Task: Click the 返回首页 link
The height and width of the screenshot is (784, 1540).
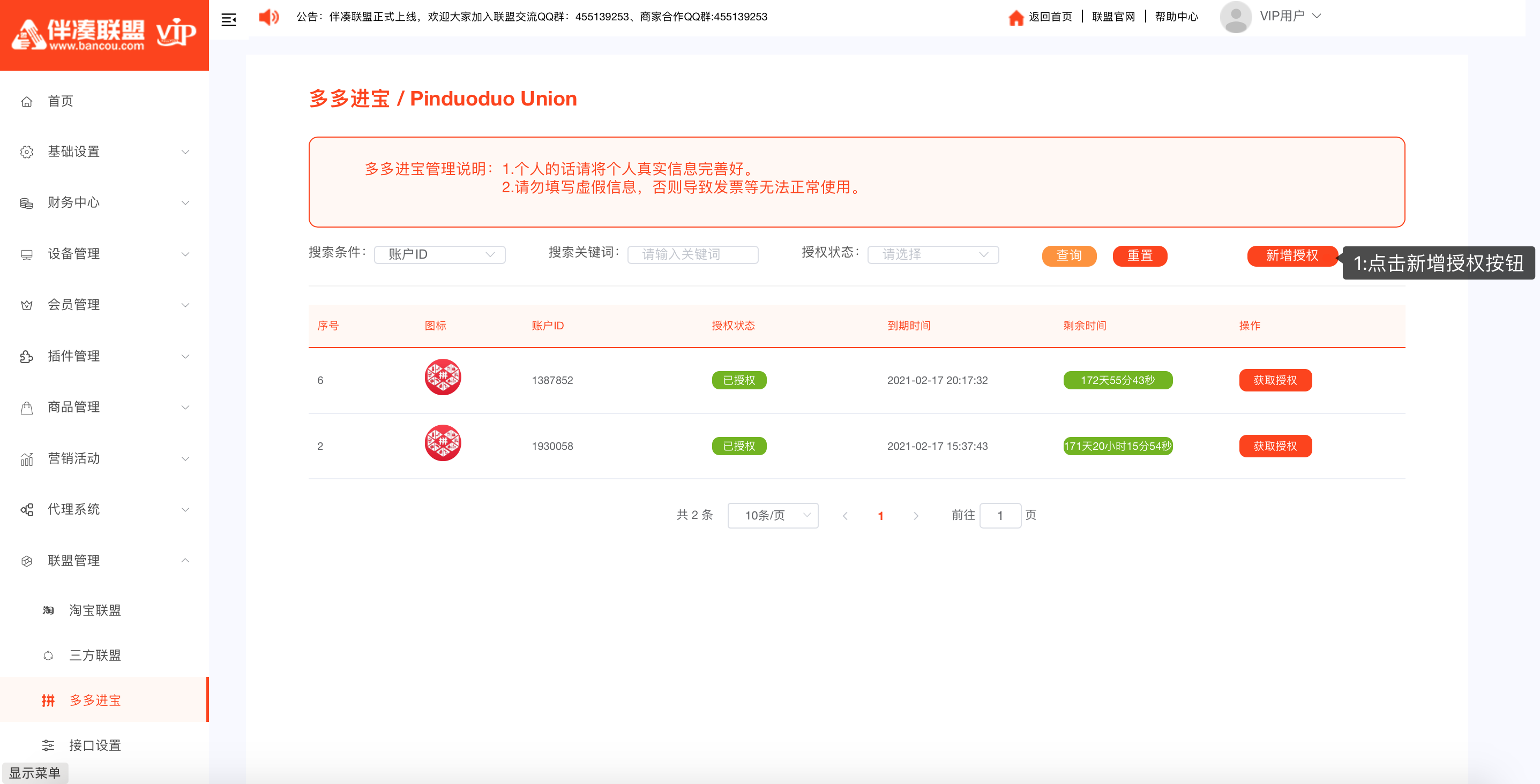Action: (1050, 17)
